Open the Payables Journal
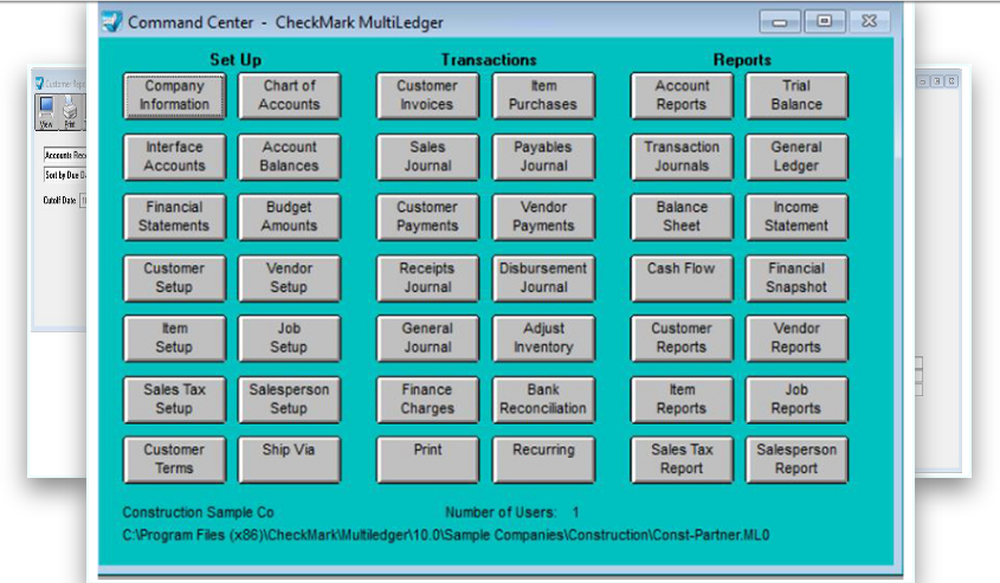Viewport: 1000px width, 583px height. click(x=543, y=157)
